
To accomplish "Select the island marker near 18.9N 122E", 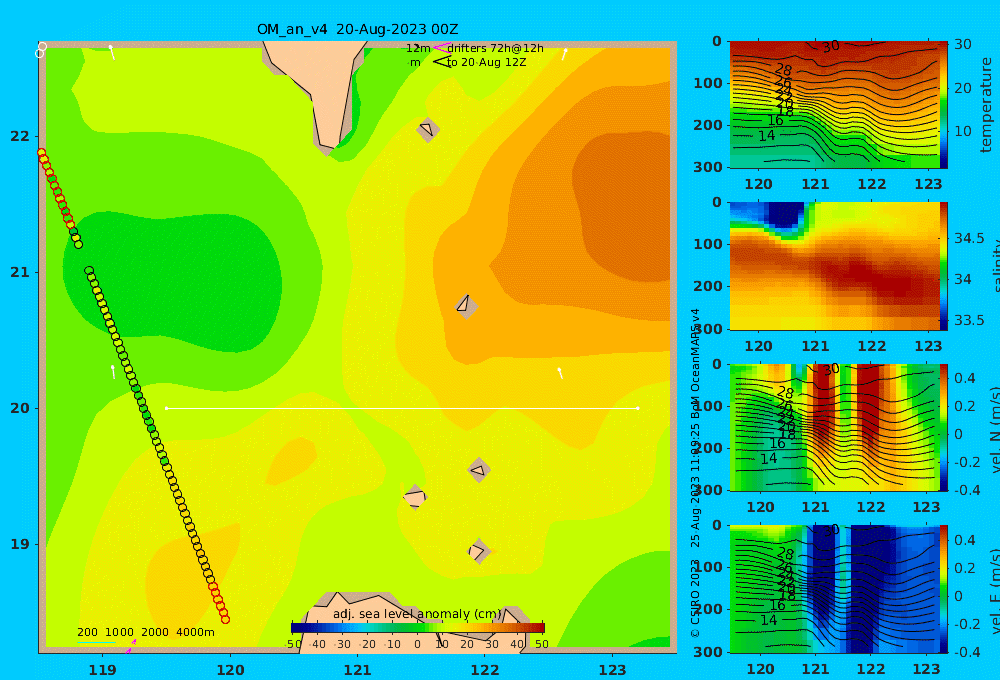I will click(479, 551).
